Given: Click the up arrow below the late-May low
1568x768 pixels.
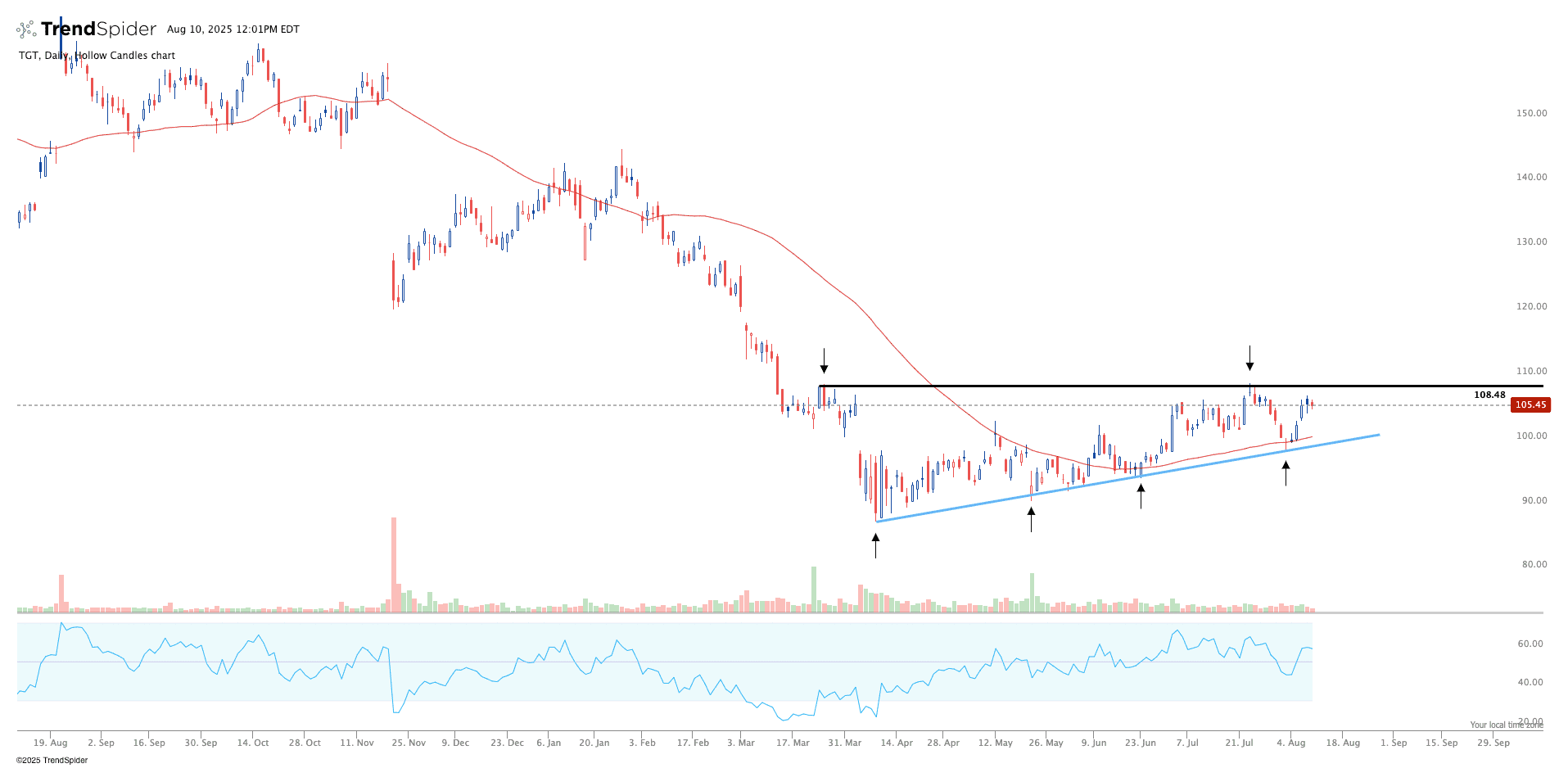Looking at the screenshot, I should coord(1031,519).
